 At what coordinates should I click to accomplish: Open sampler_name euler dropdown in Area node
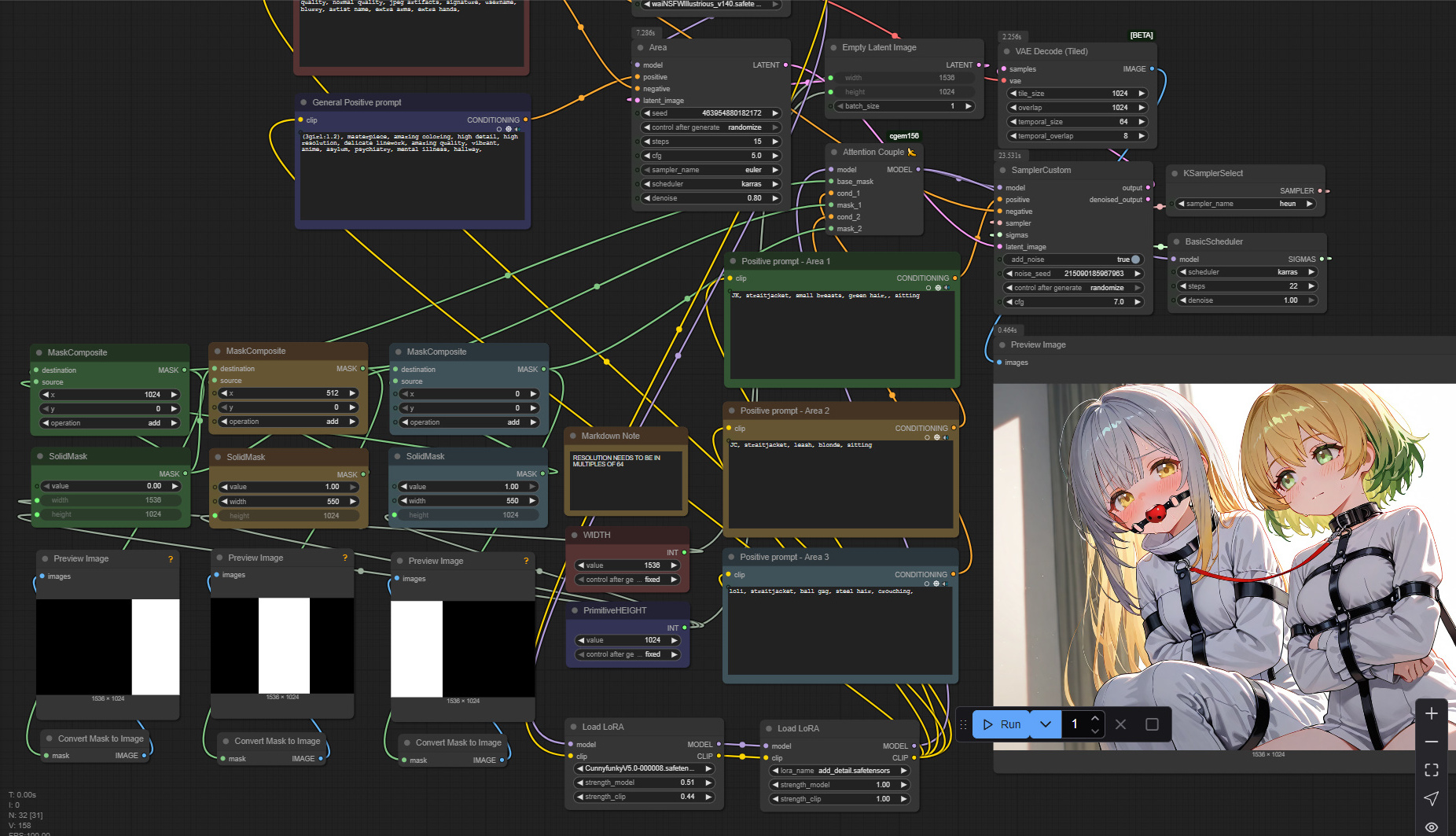pos(711,170)
